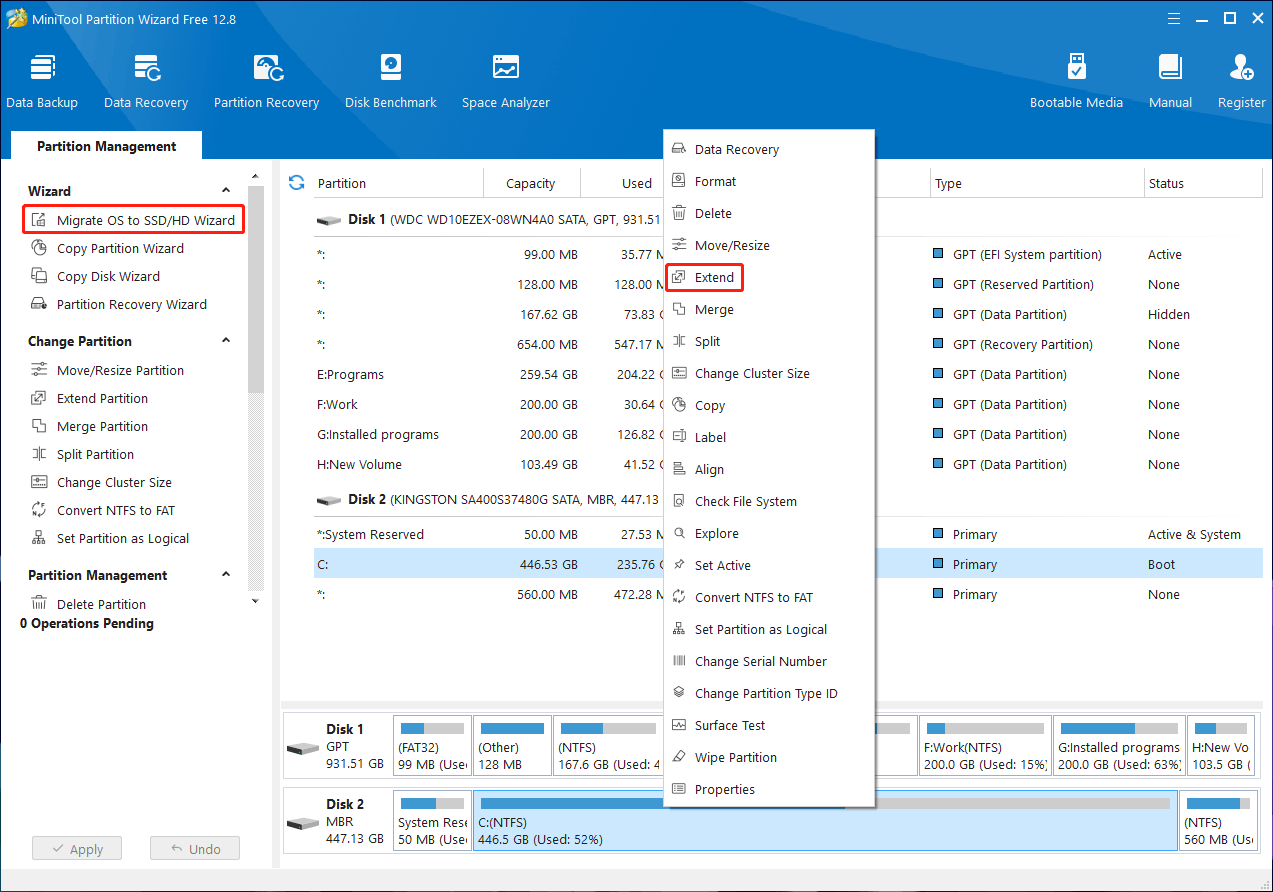Viewport: 1273px width, 892px height.
Task: Collapse the Wizard section
Action: pyautogui.click(x=226, y=191)
